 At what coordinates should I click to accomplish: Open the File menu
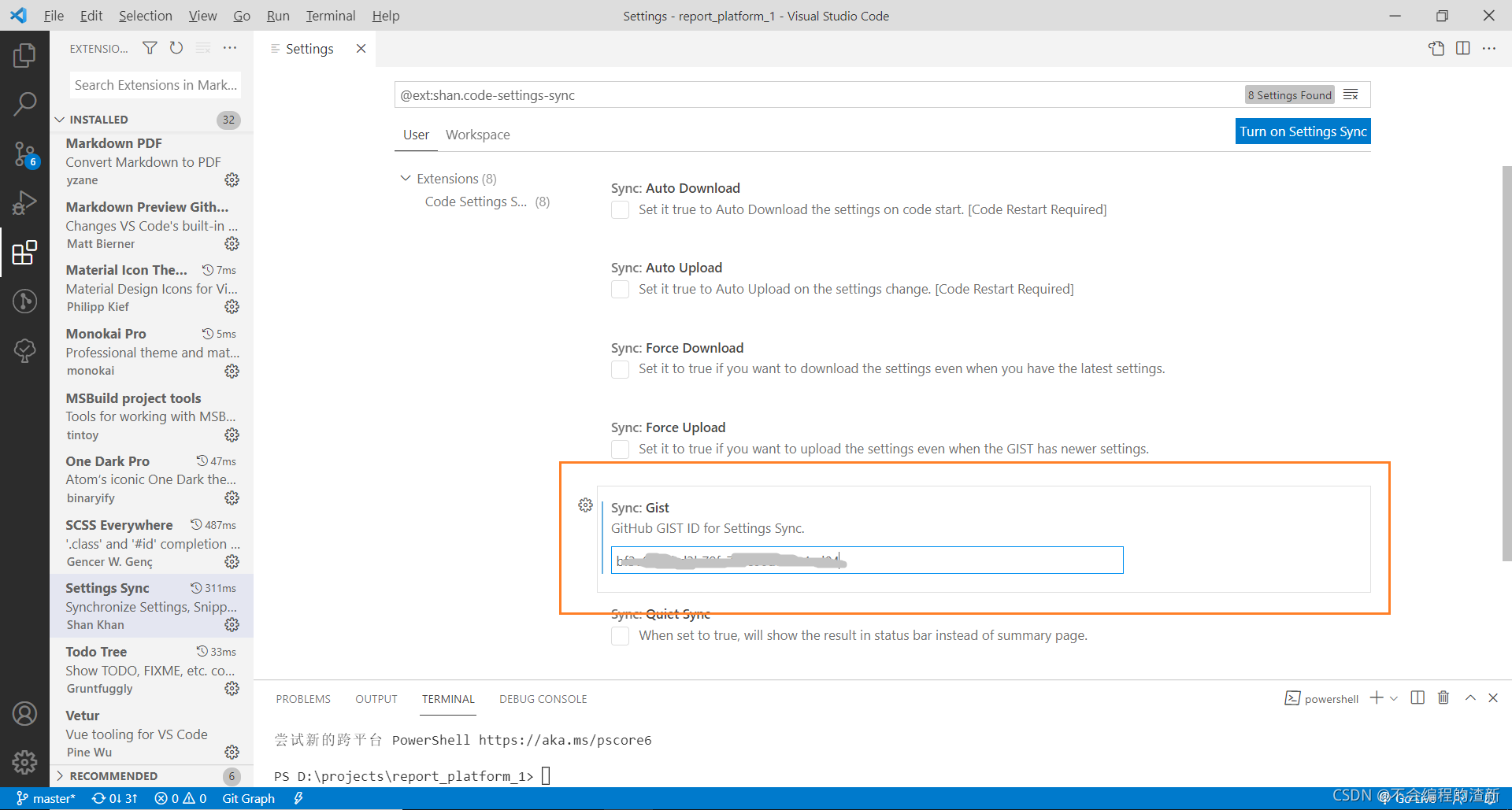54,16
